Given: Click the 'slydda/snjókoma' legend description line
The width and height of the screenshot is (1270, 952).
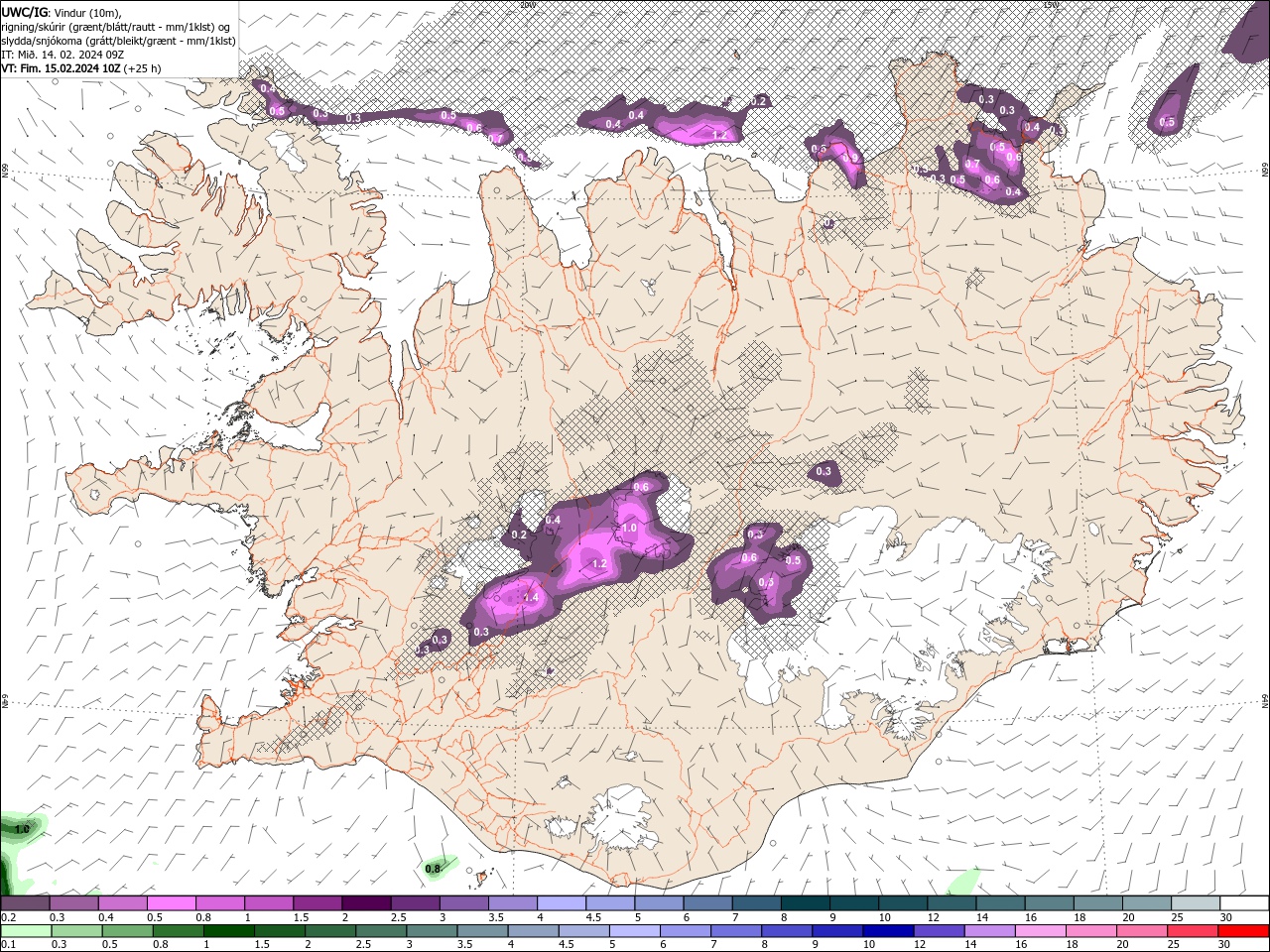Looking at the screenshot, I should coord(118,41).
